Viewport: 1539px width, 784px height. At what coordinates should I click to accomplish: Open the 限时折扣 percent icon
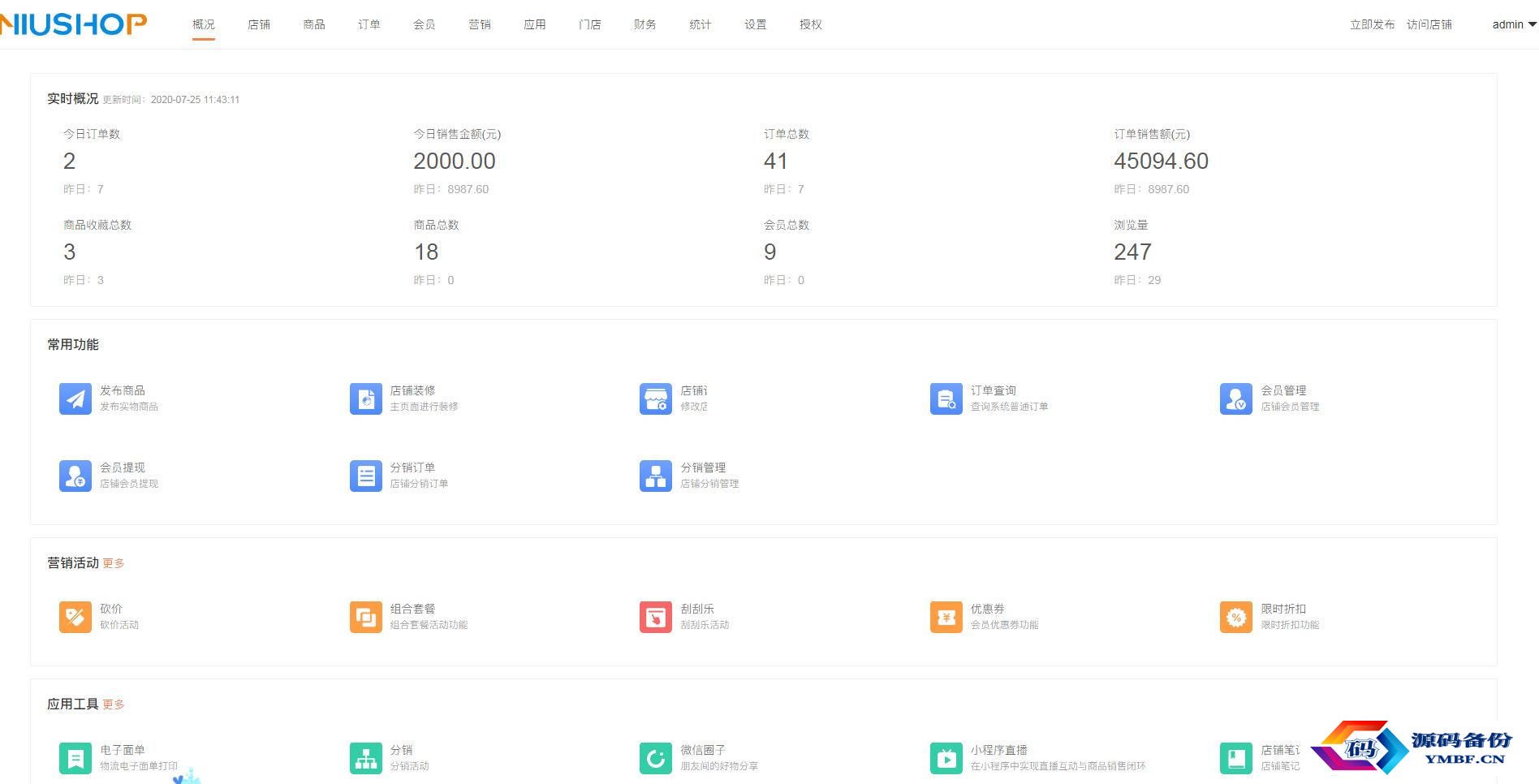coord(1236,617)
